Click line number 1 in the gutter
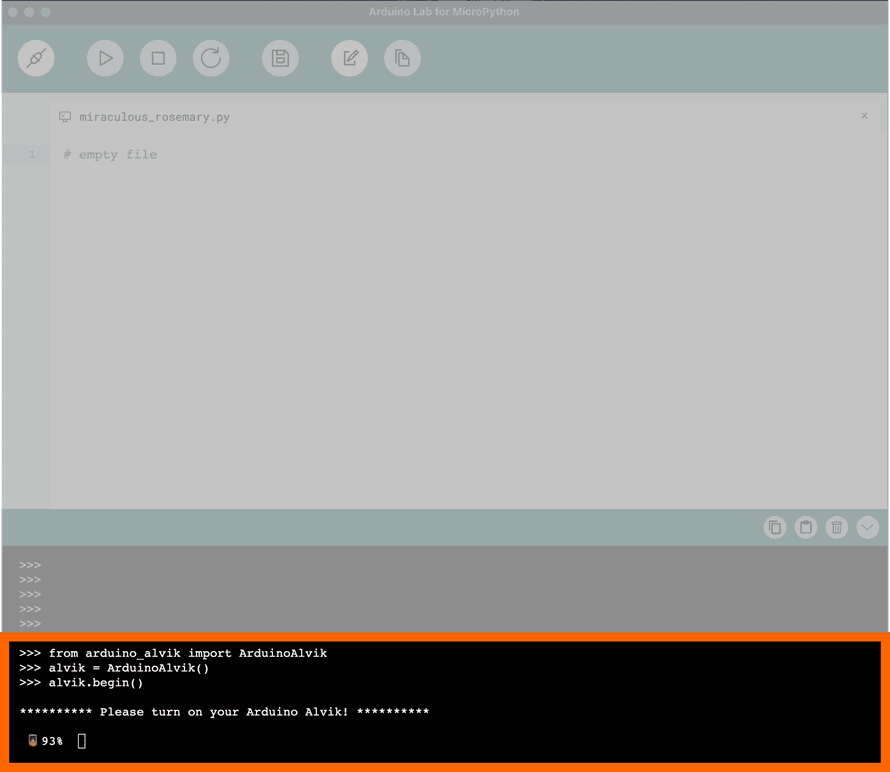The image size is (890, 772). pos(30,154)
